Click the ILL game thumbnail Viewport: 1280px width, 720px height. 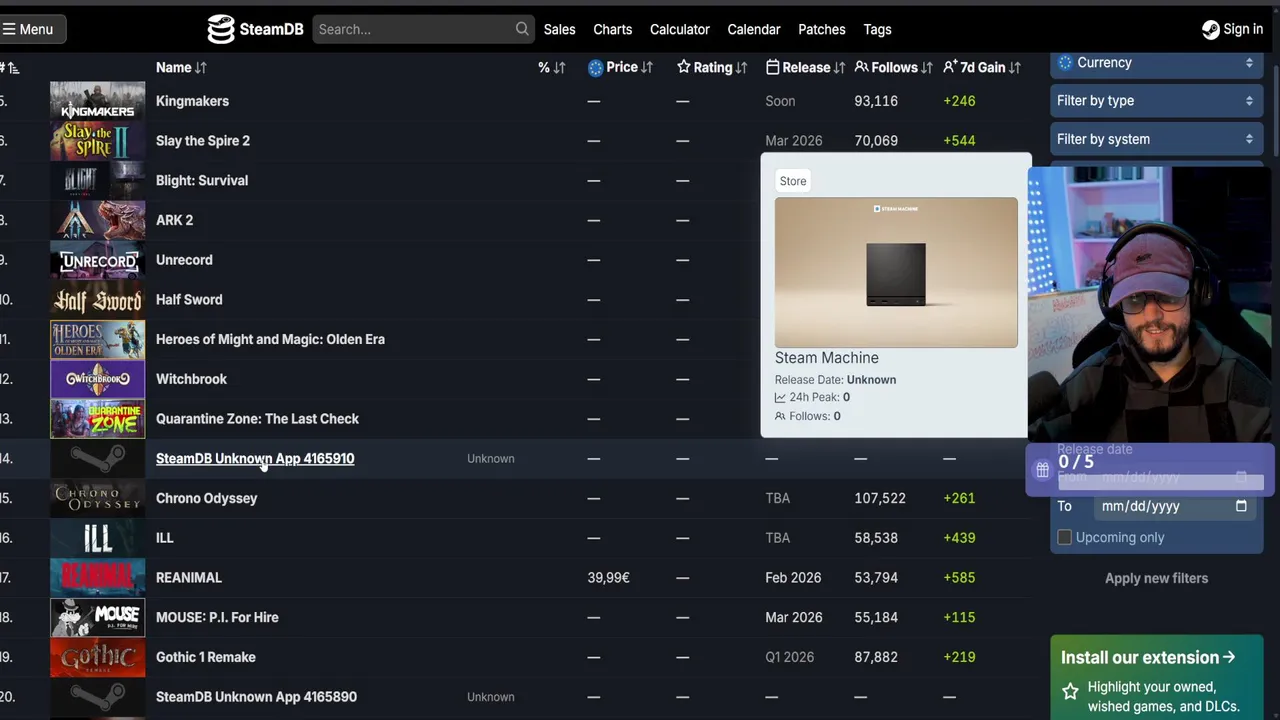tap(97, 538)
